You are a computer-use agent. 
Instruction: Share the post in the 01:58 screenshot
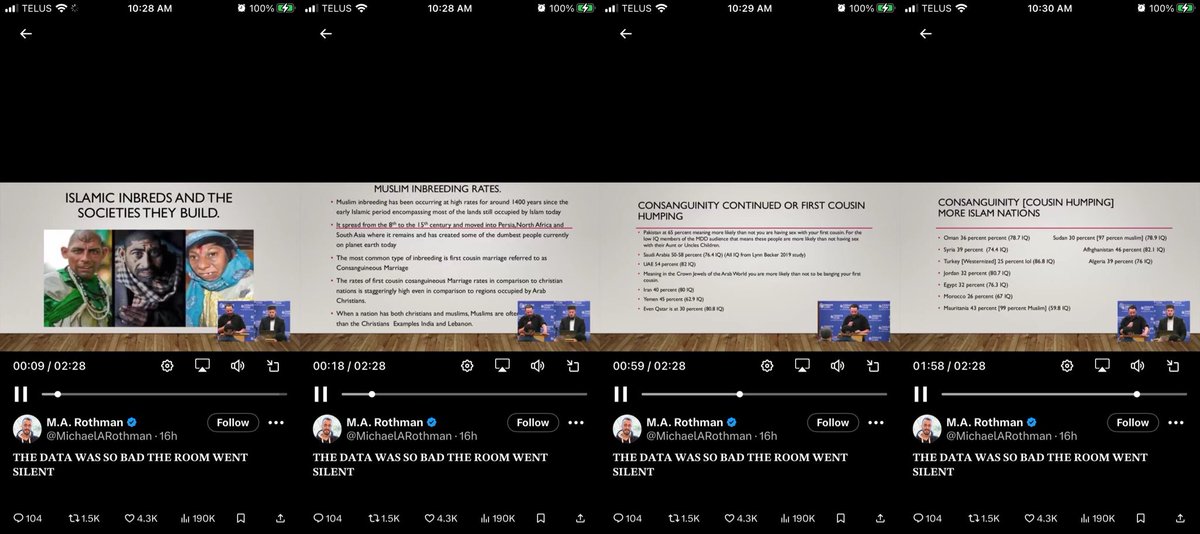coord(1179,518)
